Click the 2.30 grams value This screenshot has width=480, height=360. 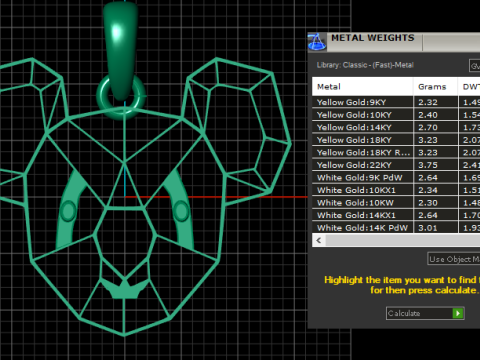428,203
